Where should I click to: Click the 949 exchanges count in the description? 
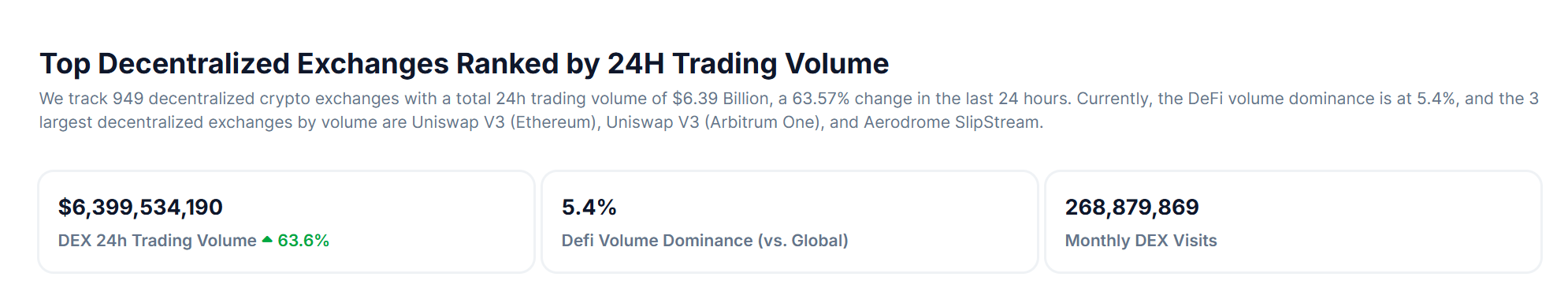128,99
